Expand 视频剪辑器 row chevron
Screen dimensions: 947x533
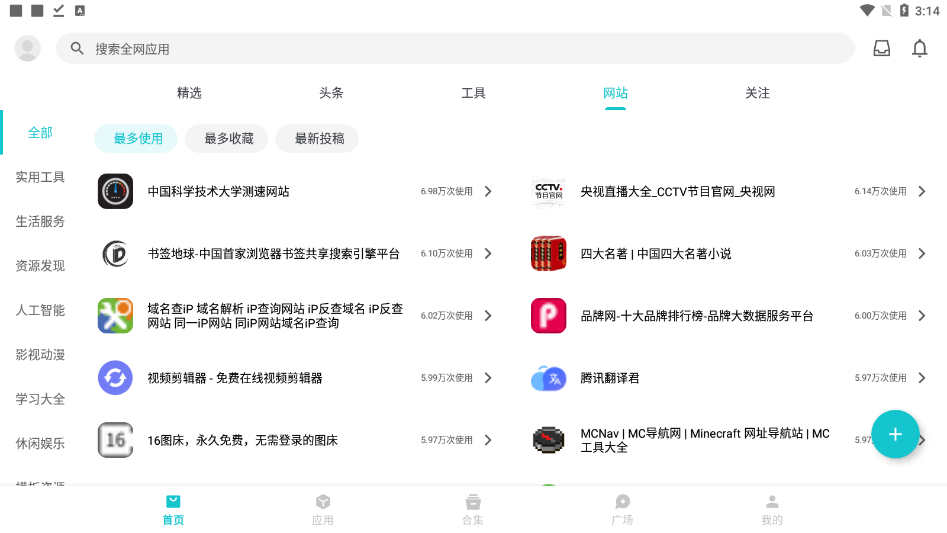488,378
